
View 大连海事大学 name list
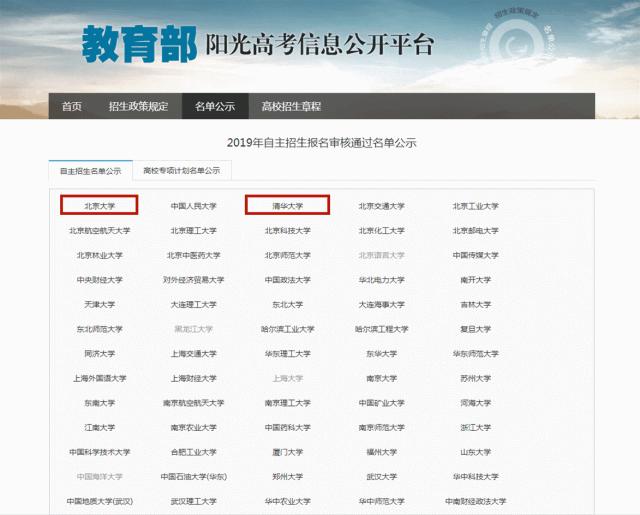pos(382,304)
